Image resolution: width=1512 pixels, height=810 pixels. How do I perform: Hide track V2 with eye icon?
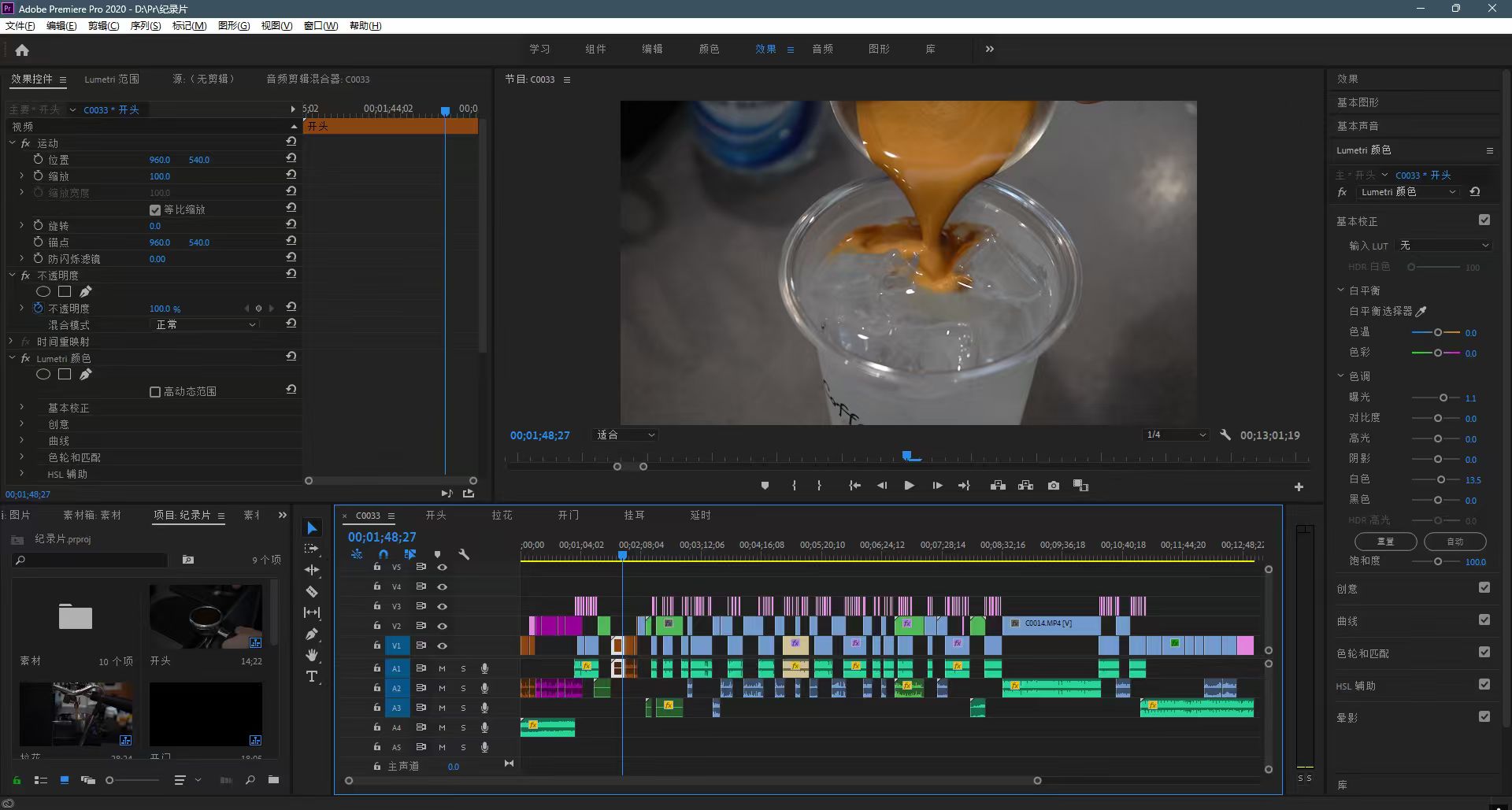[443, 626]
